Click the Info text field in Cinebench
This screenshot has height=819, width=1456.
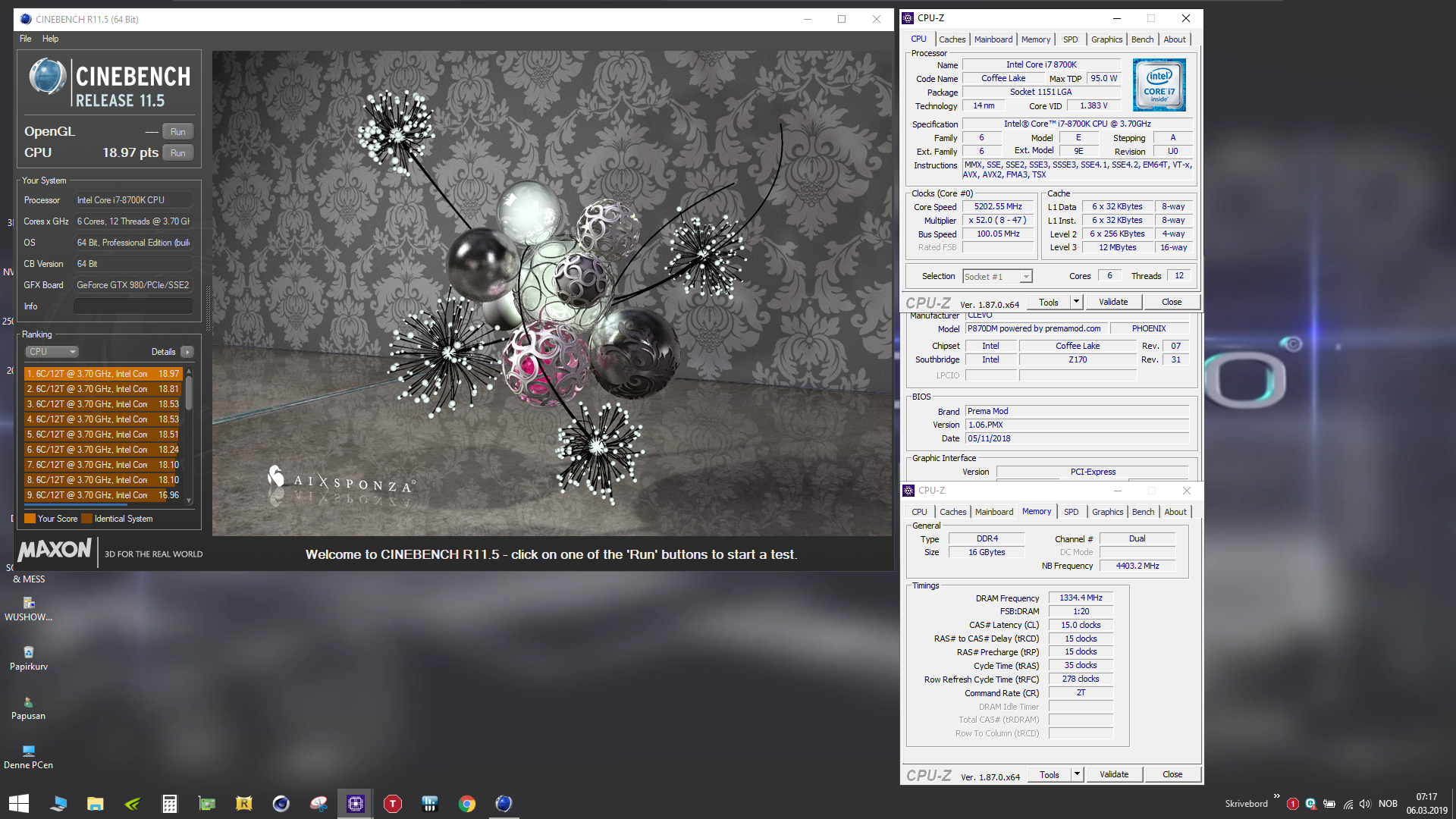133,306
